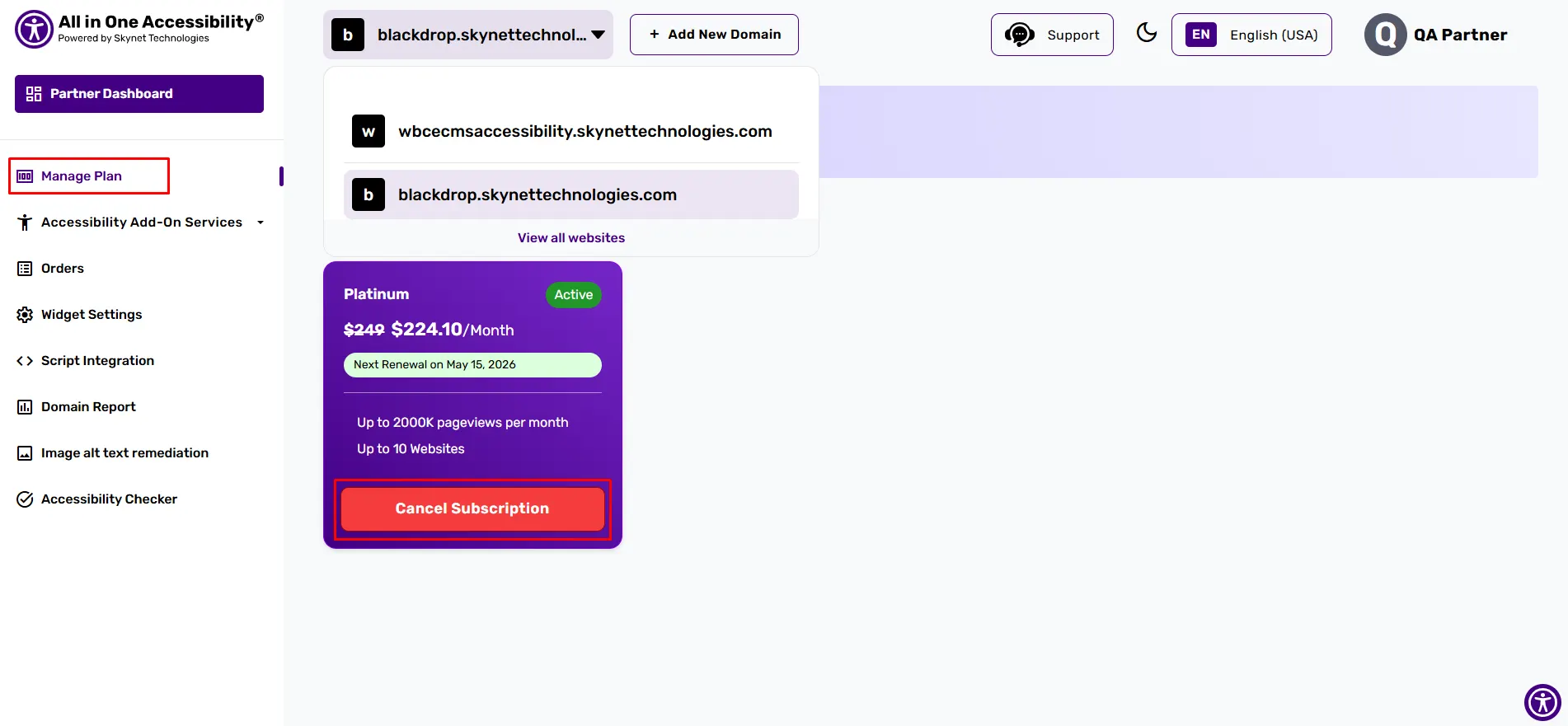
Task: Toggle Add-On Services dropdown caret
Action: coord(261,222)
